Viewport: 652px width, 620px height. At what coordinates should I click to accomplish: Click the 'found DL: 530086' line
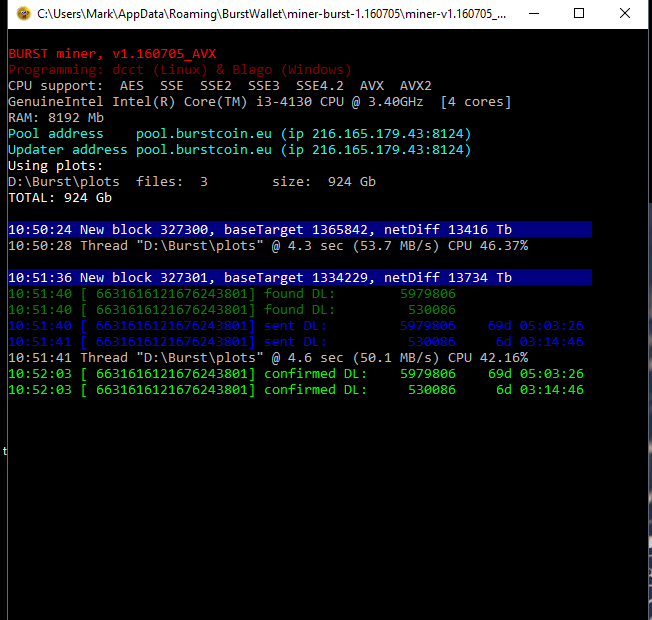(232, 310)
